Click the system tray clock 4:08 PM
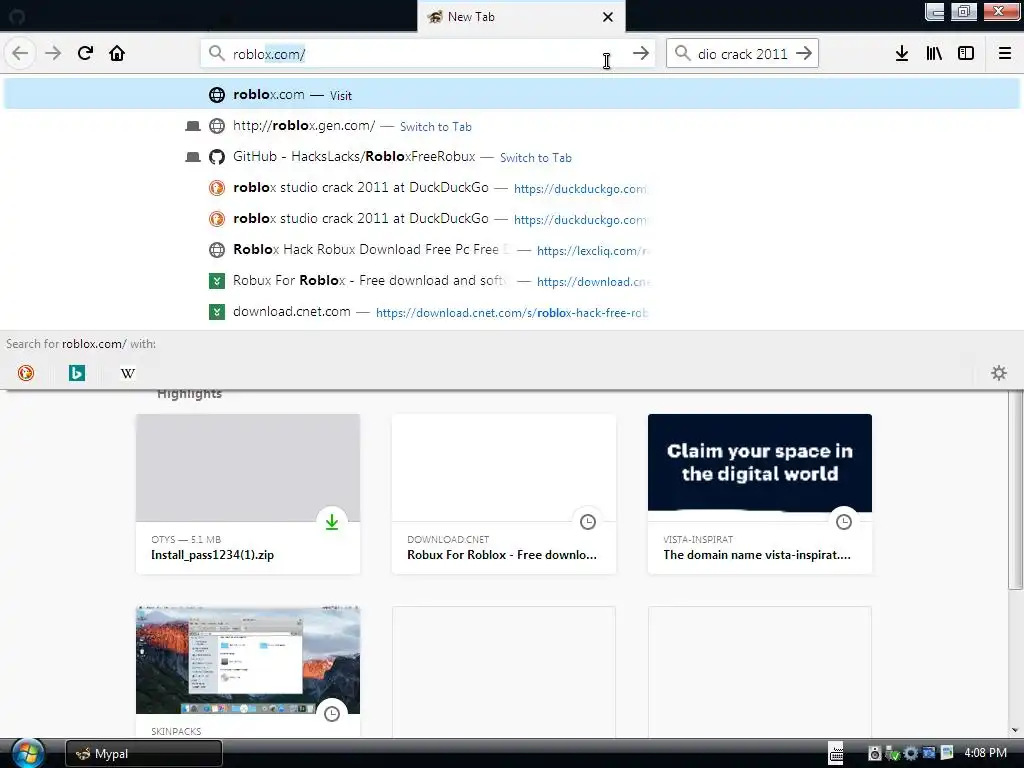This screenshot has width=1024, height=768. pyautogui.click(x=985, y=753)
